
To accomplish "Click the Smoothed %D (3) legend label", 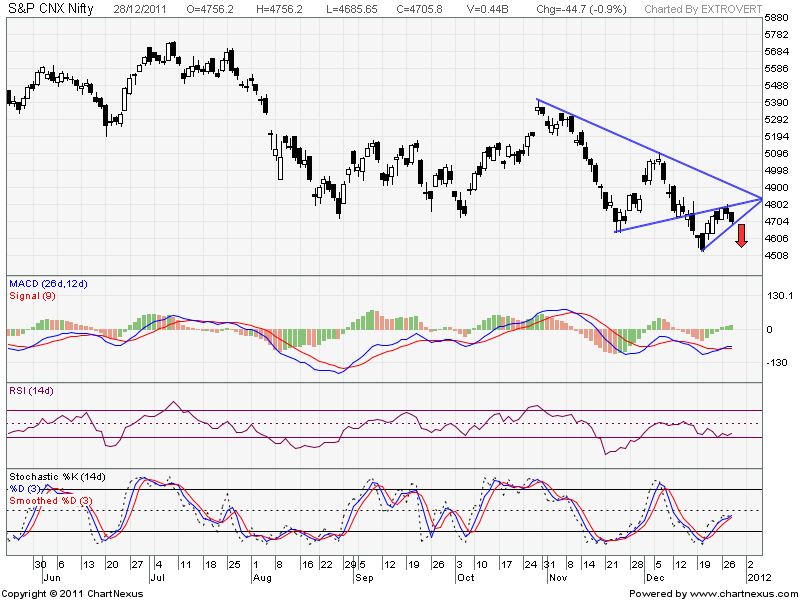I will click(49, 499).
